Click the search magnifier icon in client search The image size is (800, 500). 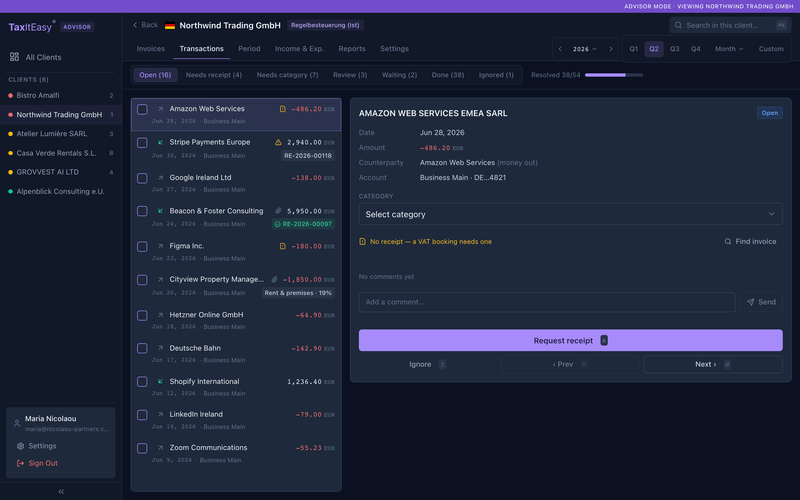[678, 25]
